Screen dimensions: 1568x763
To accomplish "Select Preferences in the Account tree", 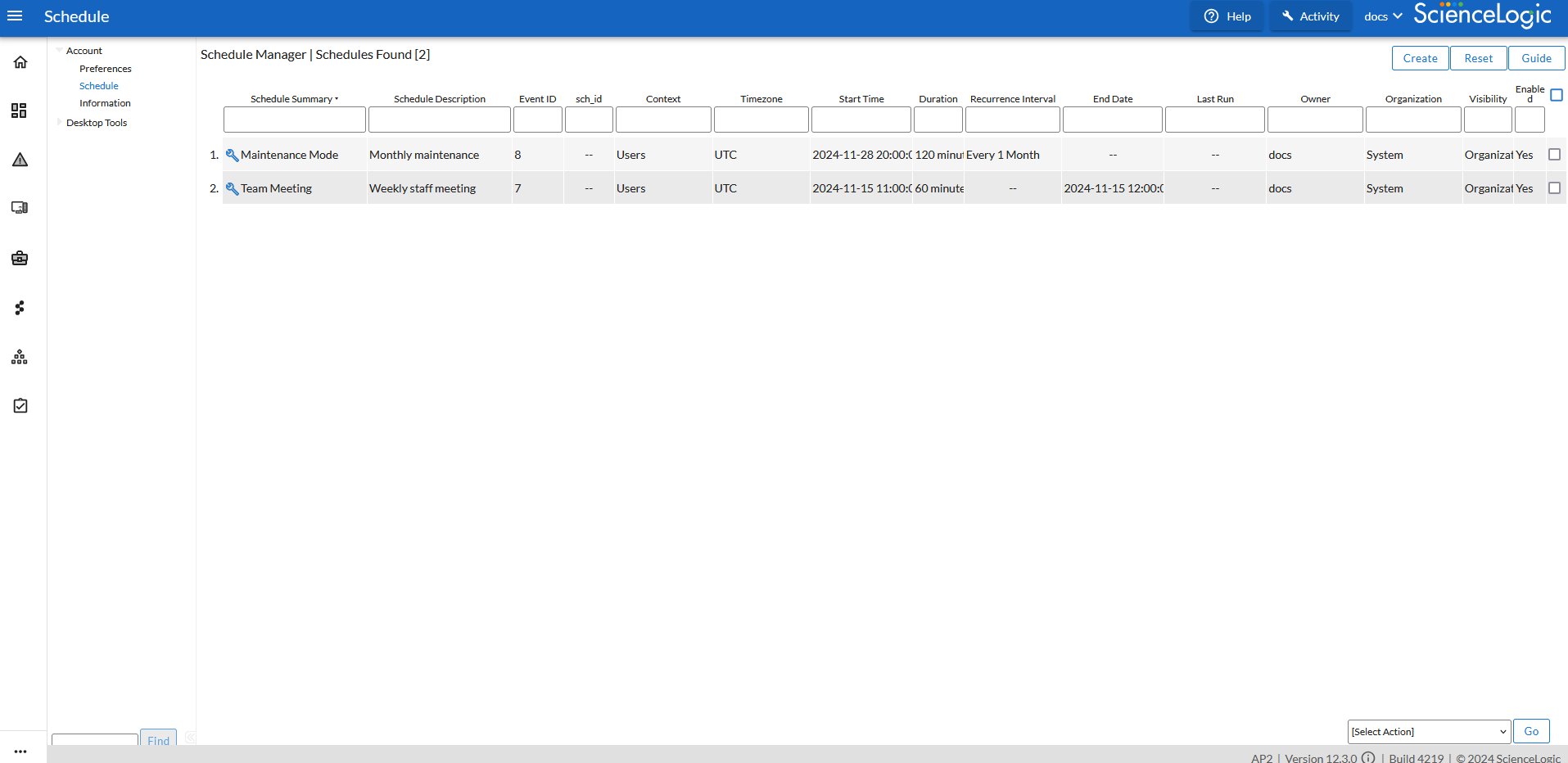I will tap(105, 69).
